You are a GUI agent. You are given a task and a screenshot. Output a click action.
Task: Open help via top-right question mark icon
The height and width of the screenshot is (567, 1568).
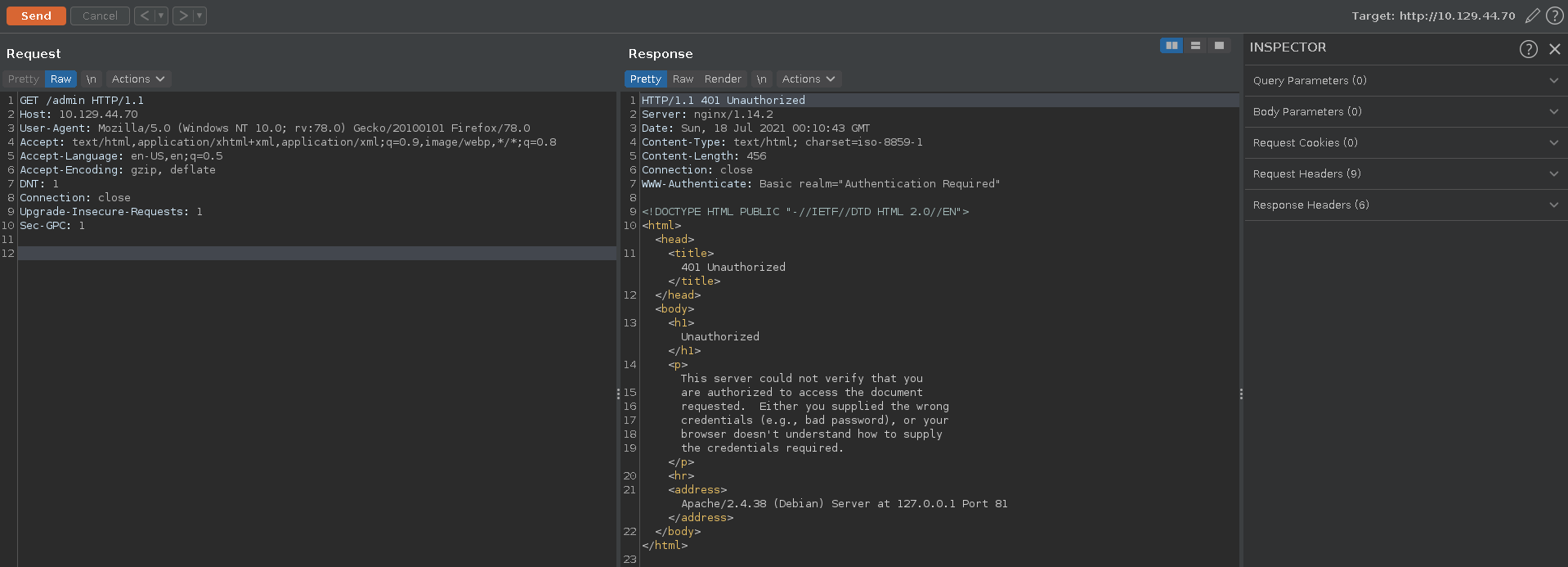(1554, 16)
